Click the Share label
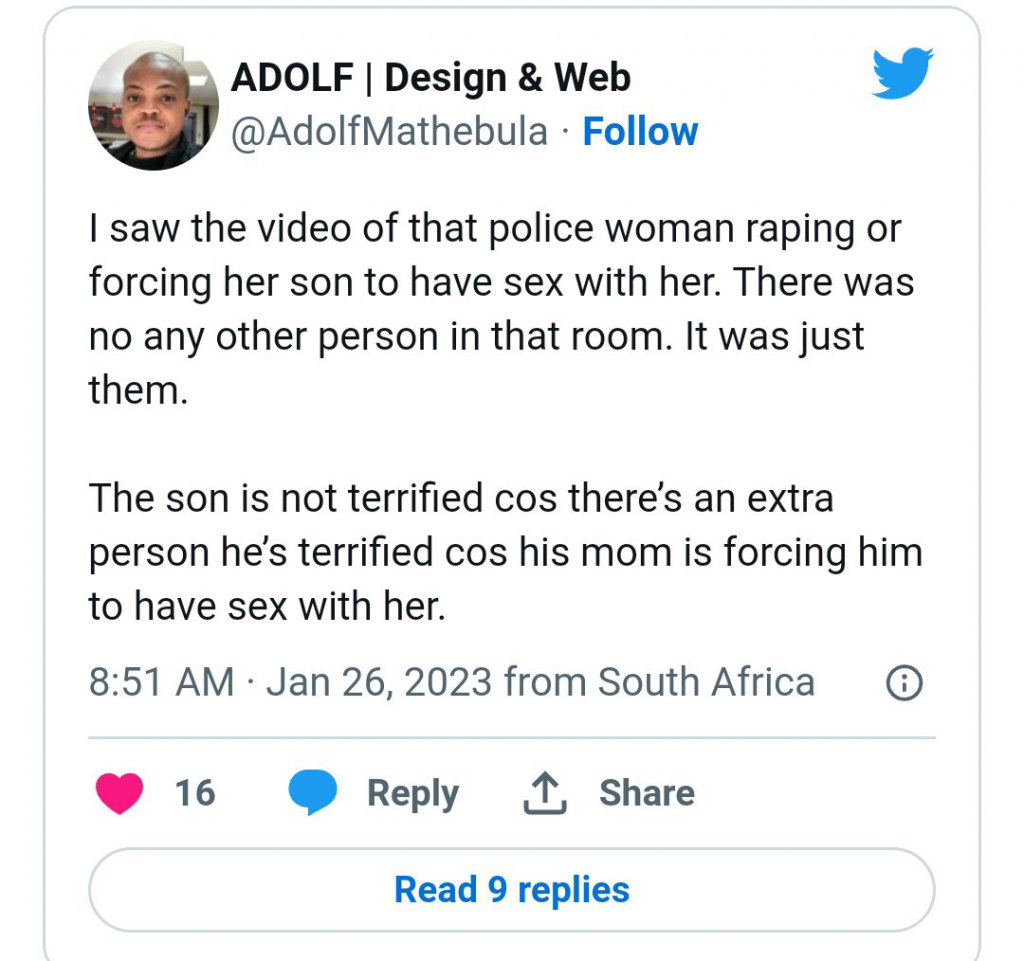The height and width of the screenshot is (961, 1024). point(646,793)
